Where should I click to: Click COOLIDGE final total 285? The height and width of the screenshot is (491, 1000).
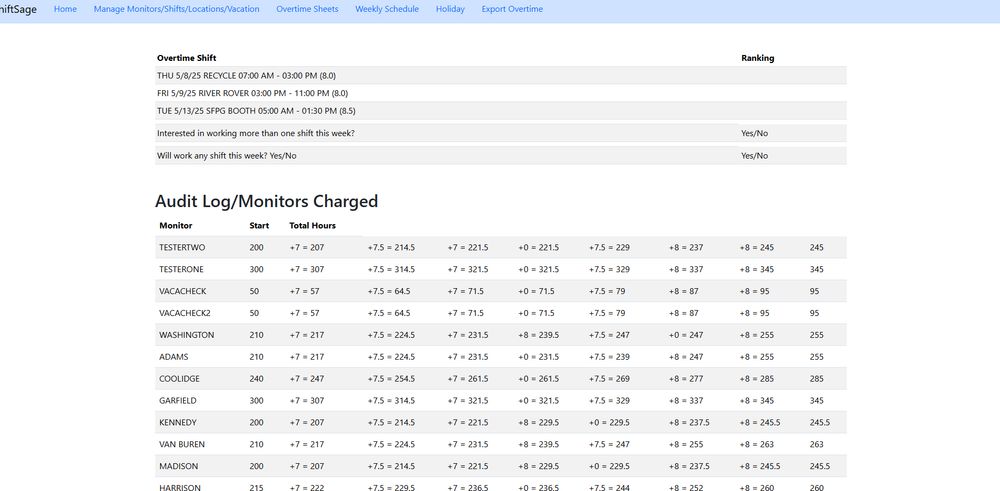(x=817, y=379)
